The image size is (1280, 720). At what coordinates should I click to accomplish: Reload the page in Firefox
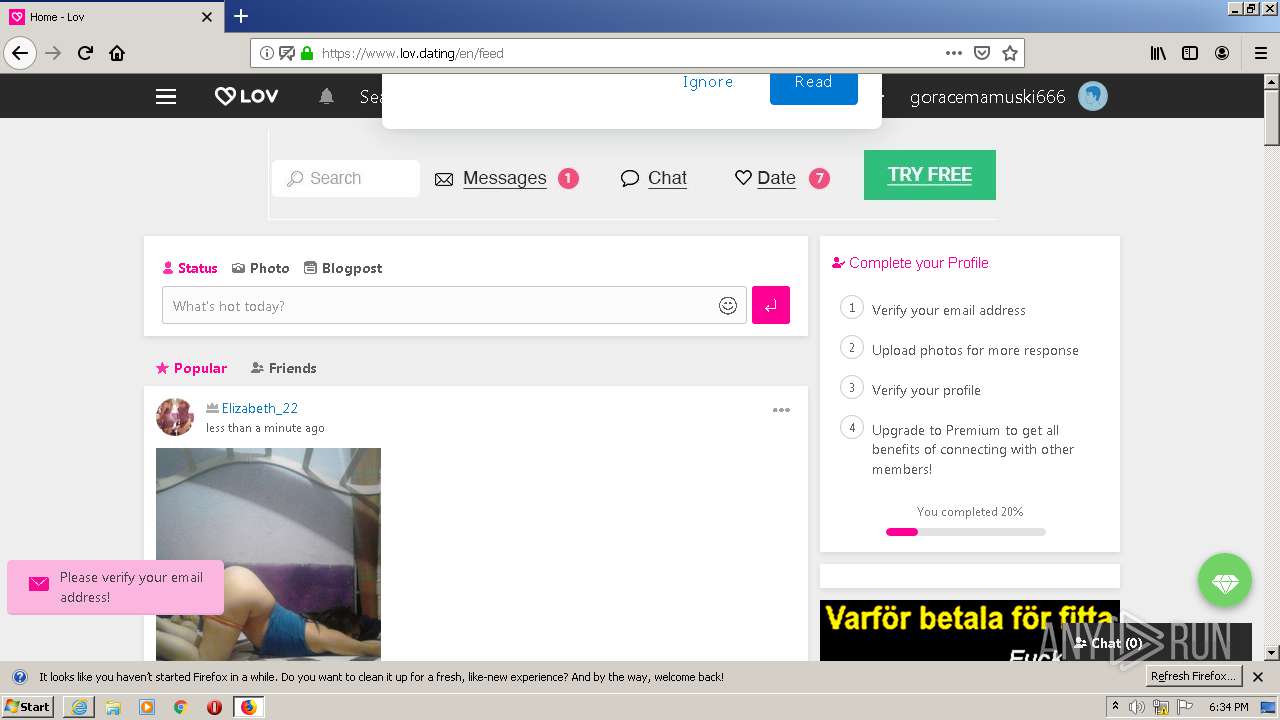pos(85,53)
